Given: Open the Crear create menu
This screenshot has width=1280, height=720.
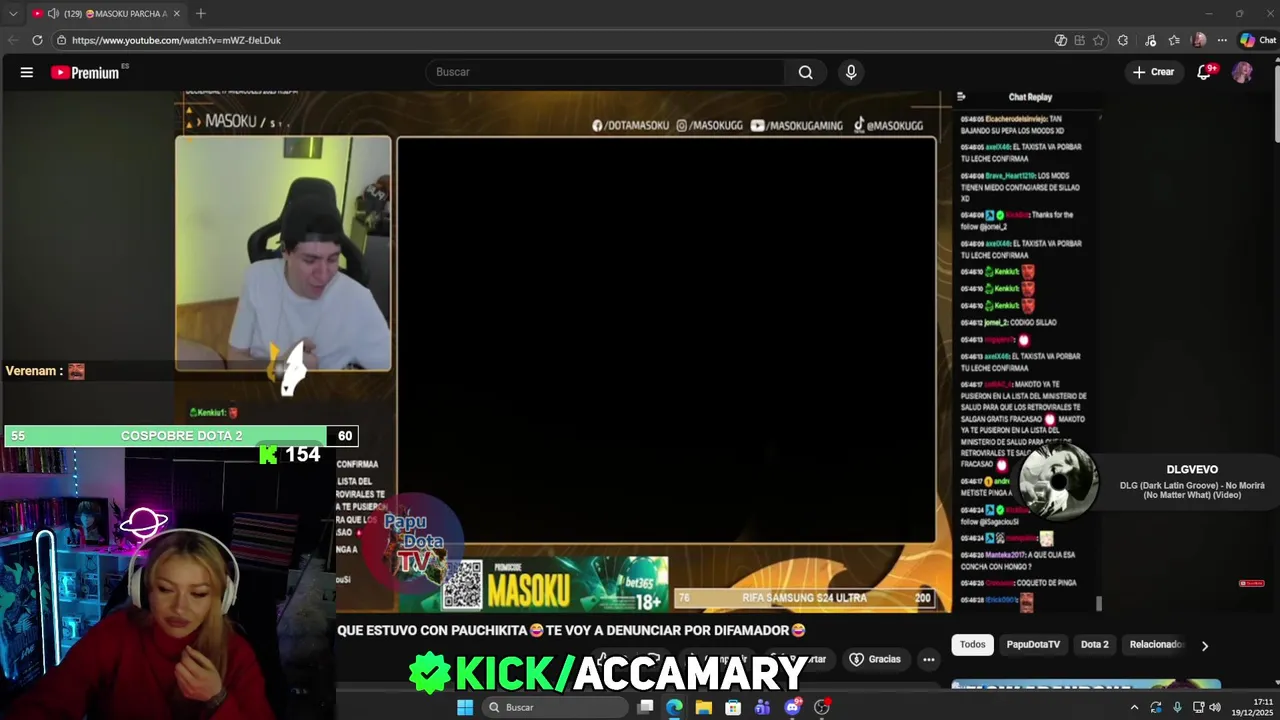Looking at the screenshot, I should point(1153,72).
